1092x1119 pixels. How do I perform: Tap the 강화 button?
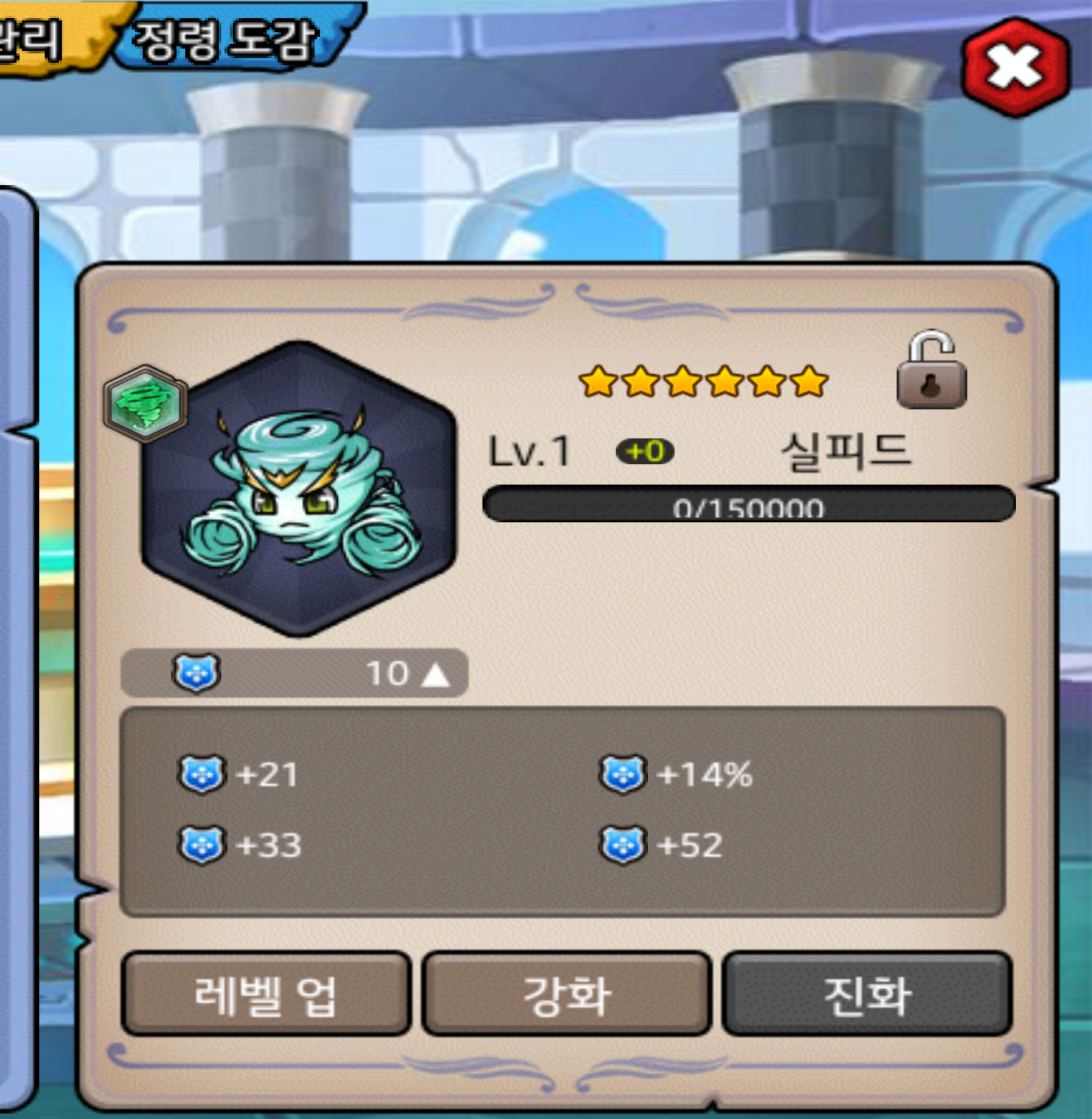click(566, 994)
